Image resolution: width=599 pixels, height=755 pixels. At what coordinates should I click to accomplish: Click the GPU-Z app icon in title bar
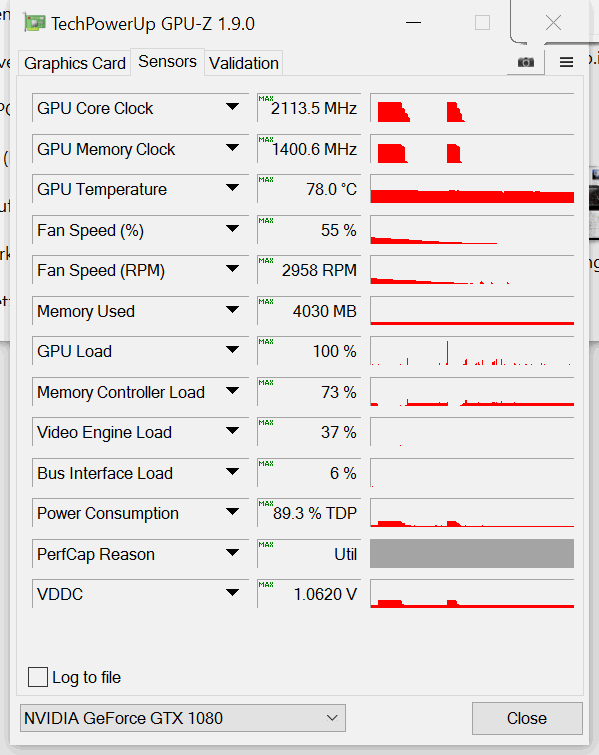[35, 23]
